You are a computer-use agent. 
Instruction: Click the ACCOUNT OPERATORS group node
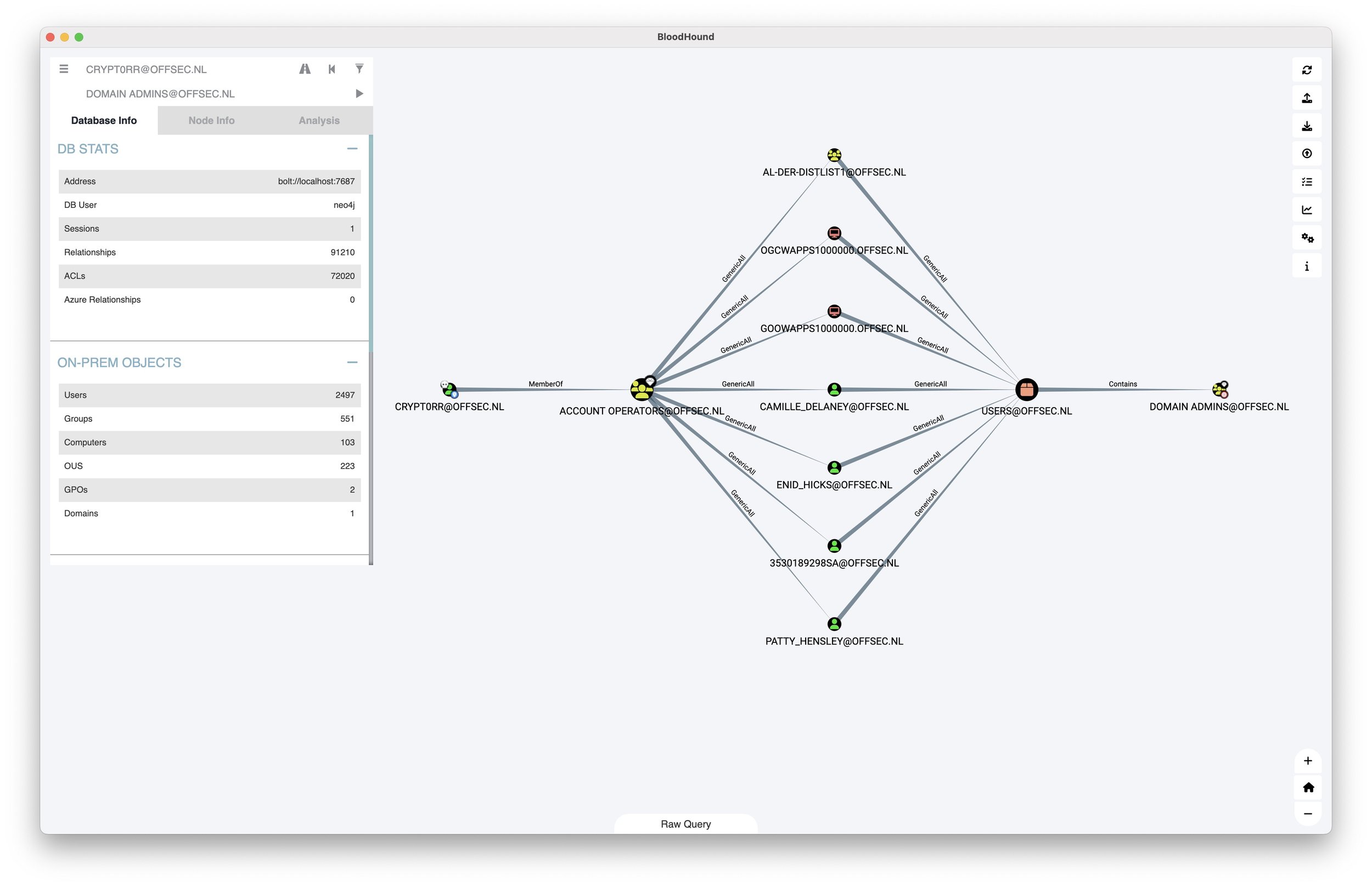[x=641, y=390]
